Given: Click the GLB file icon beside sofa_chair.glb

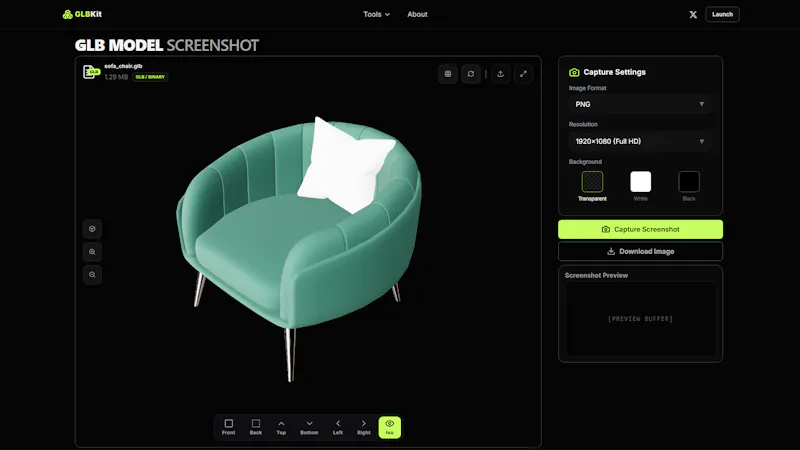Looking at the screenshot, I should [91, 72].
